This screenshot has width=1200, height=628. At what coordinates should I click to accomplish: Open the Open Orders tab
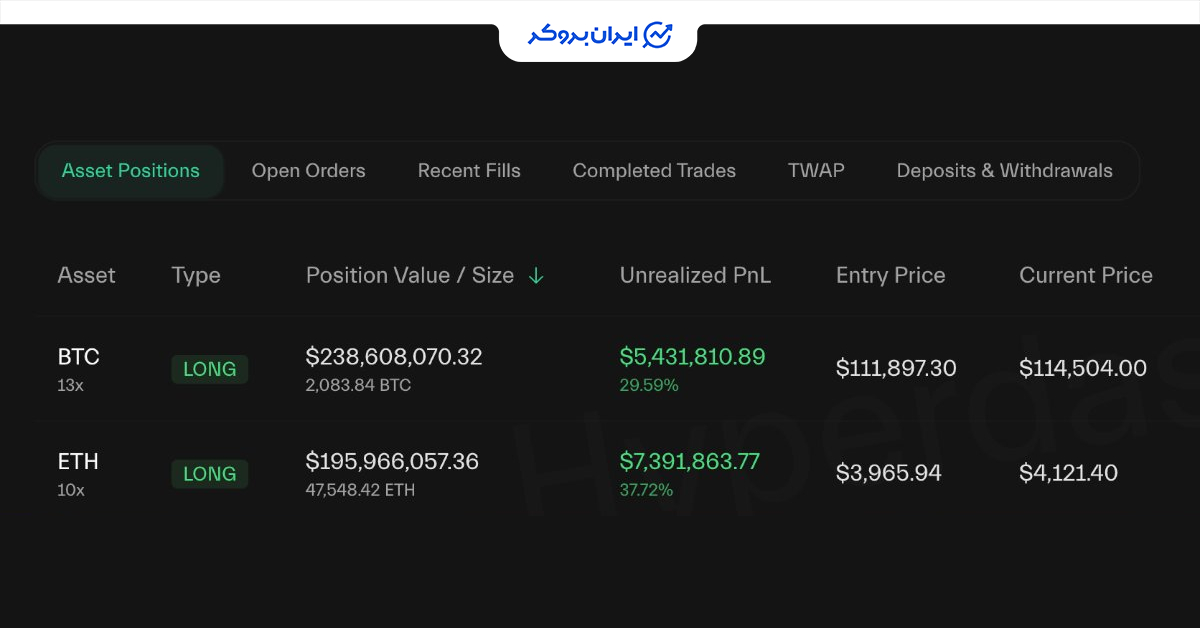[x=308, y=171]
